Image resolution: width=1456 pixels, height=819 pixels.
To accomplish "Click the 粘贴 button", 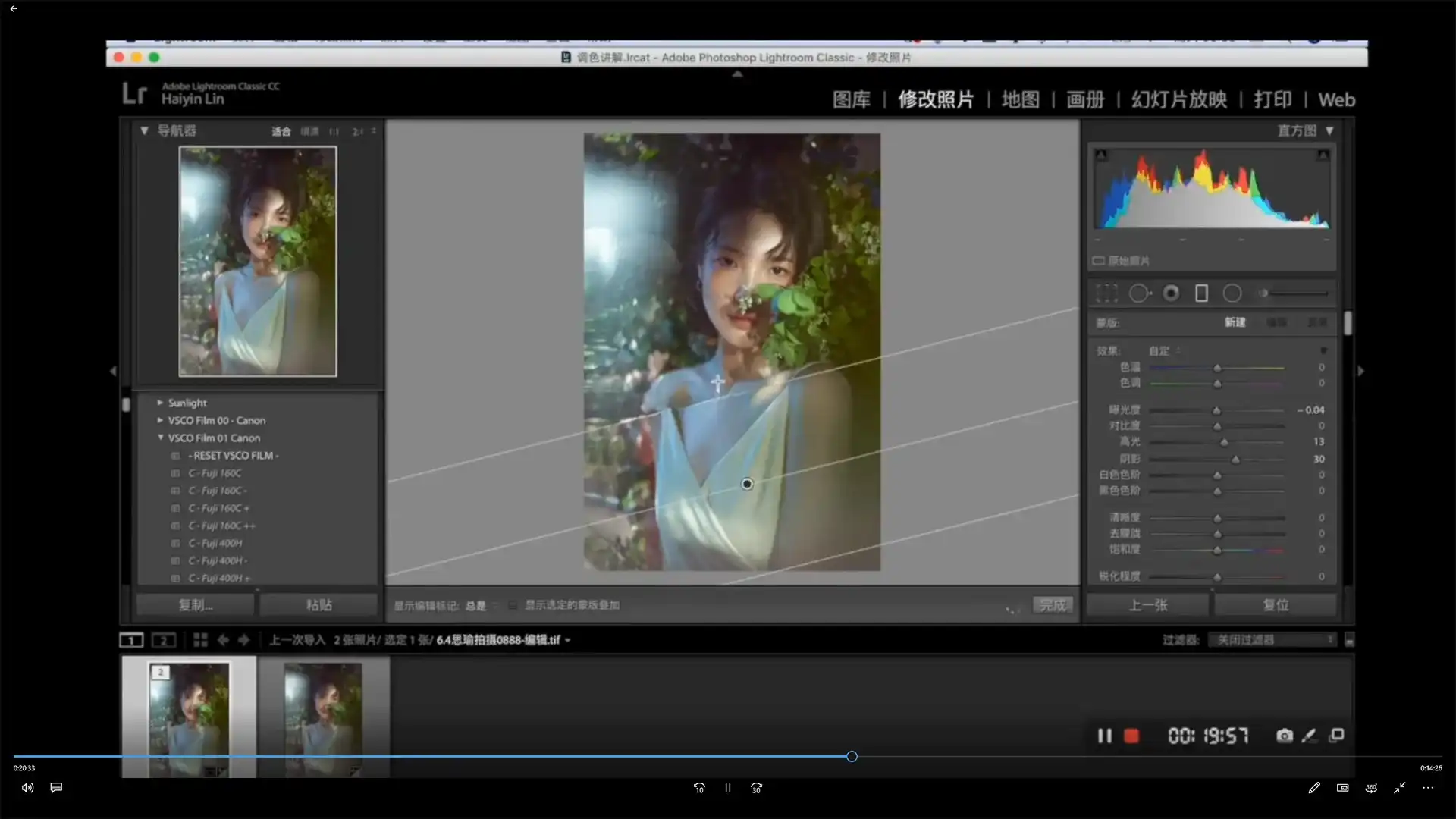I will tap(318, 604).
